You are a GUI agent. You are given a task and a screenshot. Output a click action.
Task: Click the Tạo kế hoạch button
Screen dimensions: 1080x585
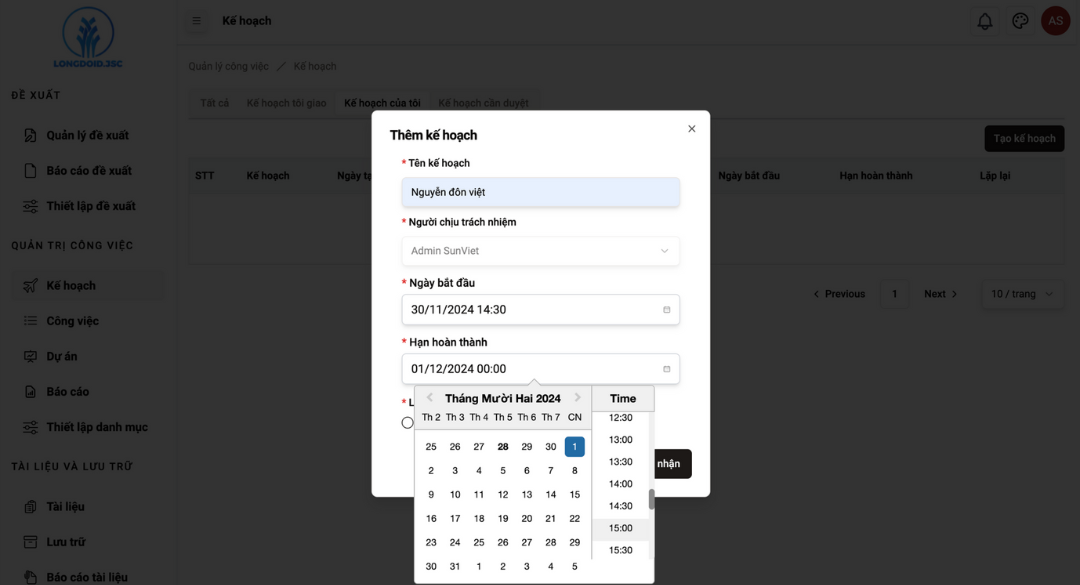[1024, 138]
